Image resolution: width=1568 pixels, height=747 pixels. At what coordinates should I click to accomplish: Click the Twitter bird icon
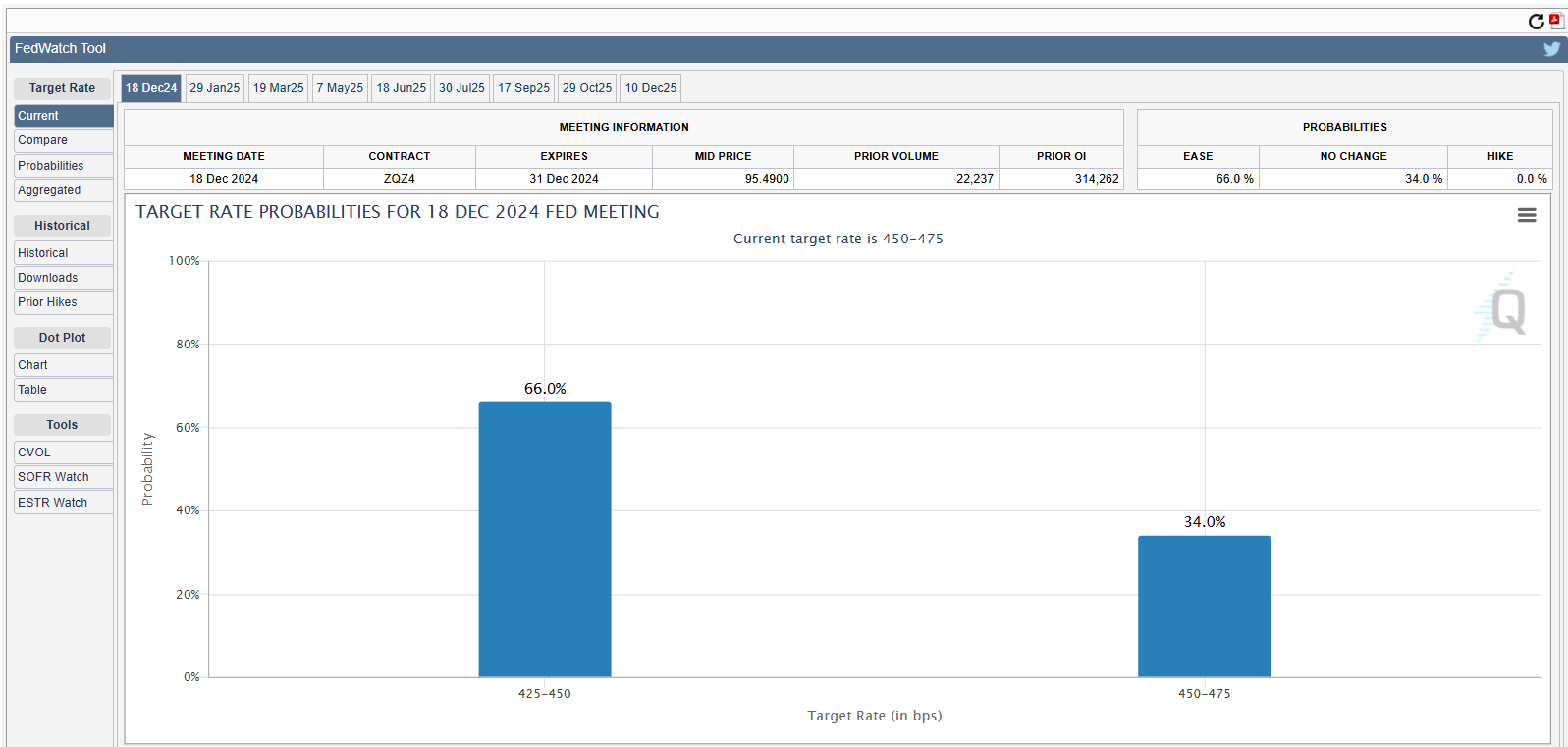click(1551, 48)
